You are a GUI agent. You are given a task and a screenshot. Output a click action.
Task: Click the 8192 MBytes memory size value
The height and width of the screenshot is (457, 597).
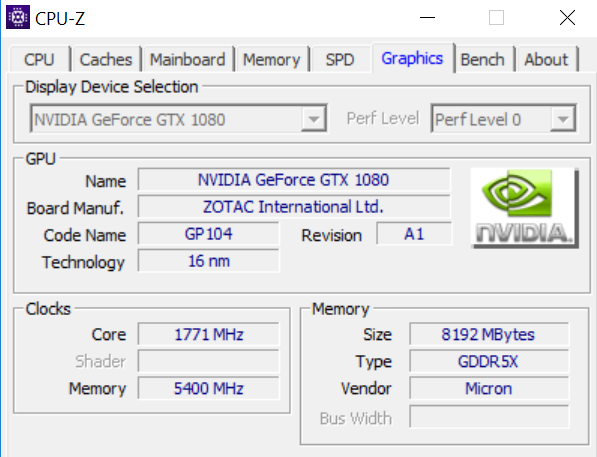click(489, 334)
